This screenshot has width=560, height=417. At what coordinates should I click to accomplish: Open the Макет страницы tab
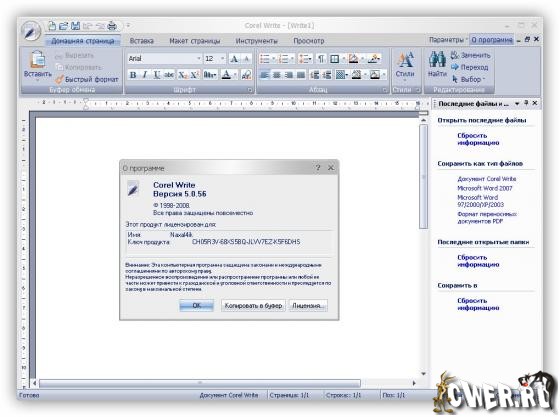[195, 41]
